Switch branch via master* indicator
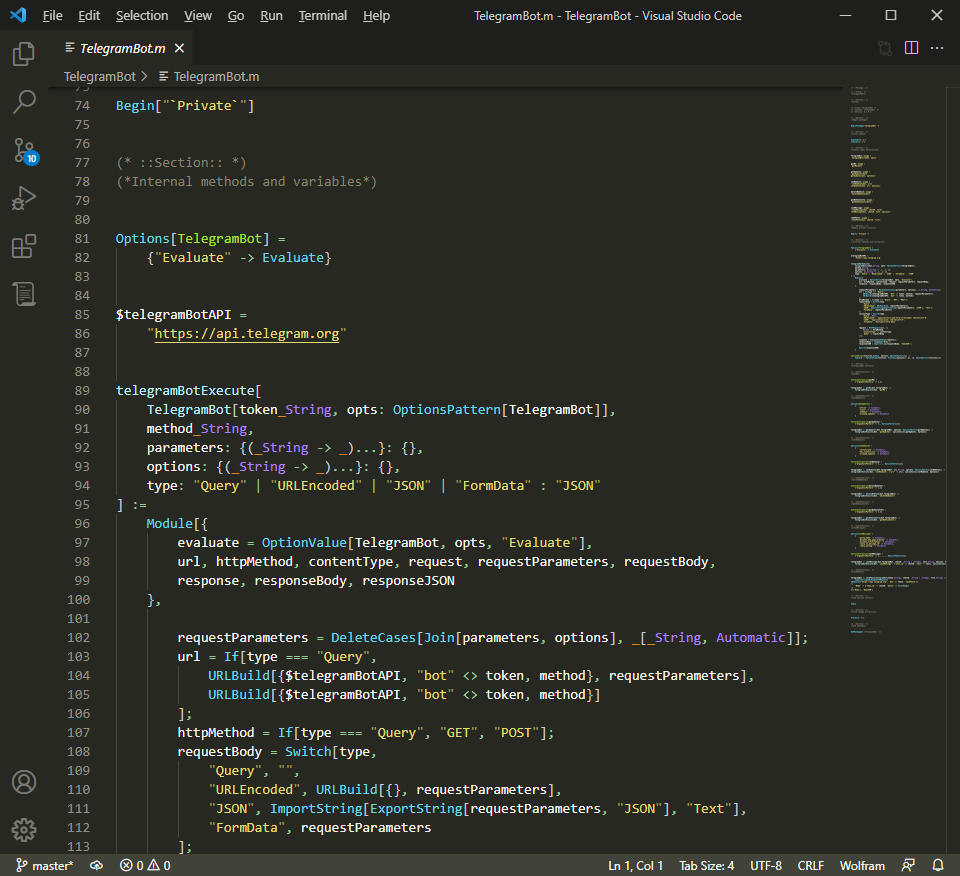The height and width of the screenshot is (876, 960). coord(44,865)
